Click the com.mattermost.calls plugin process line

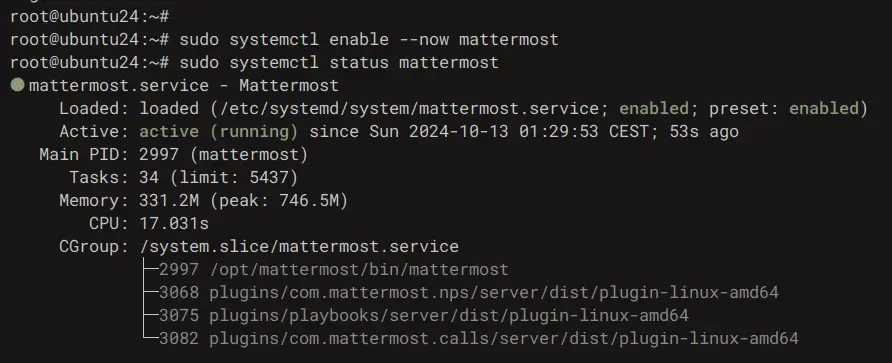tap(478, 339)
